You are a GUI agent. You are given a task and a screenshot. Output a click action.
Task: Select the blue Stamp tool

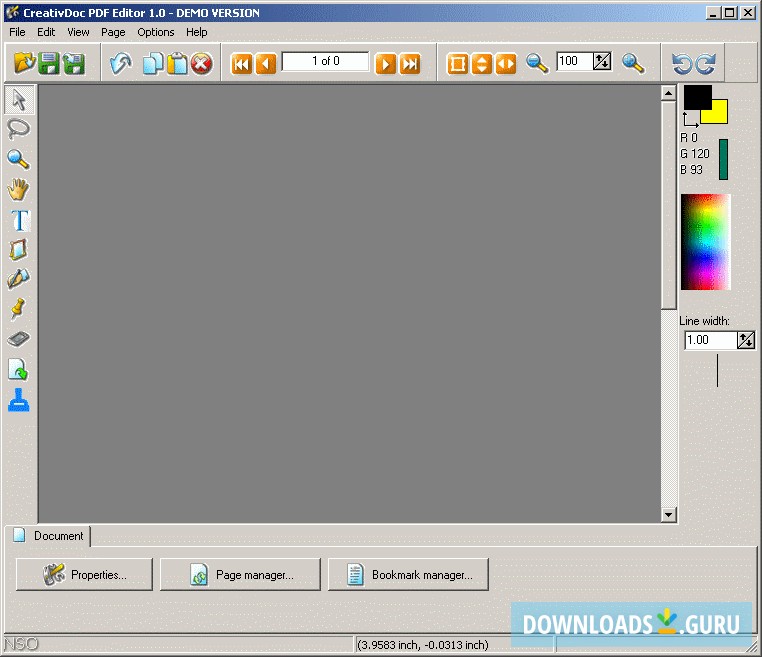18,400
